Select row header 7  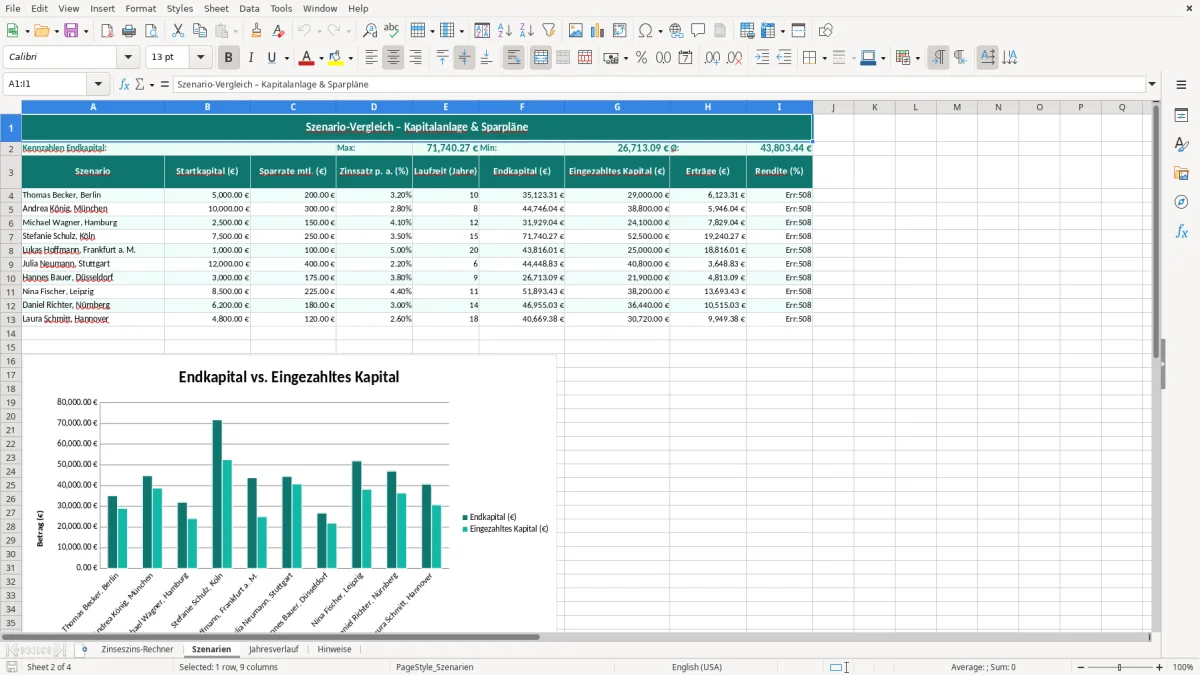coord(11,236)
